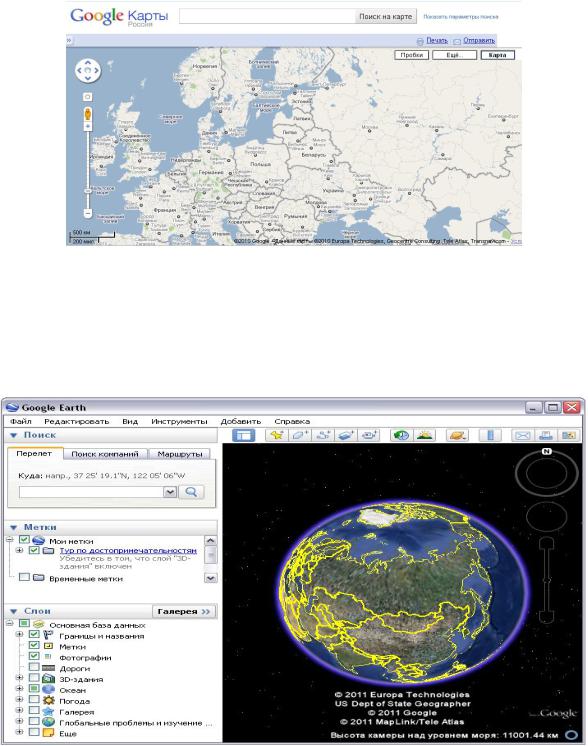Click the Google Maps search input field
Viewport: 588px width, 746px height.
(267, 16)
